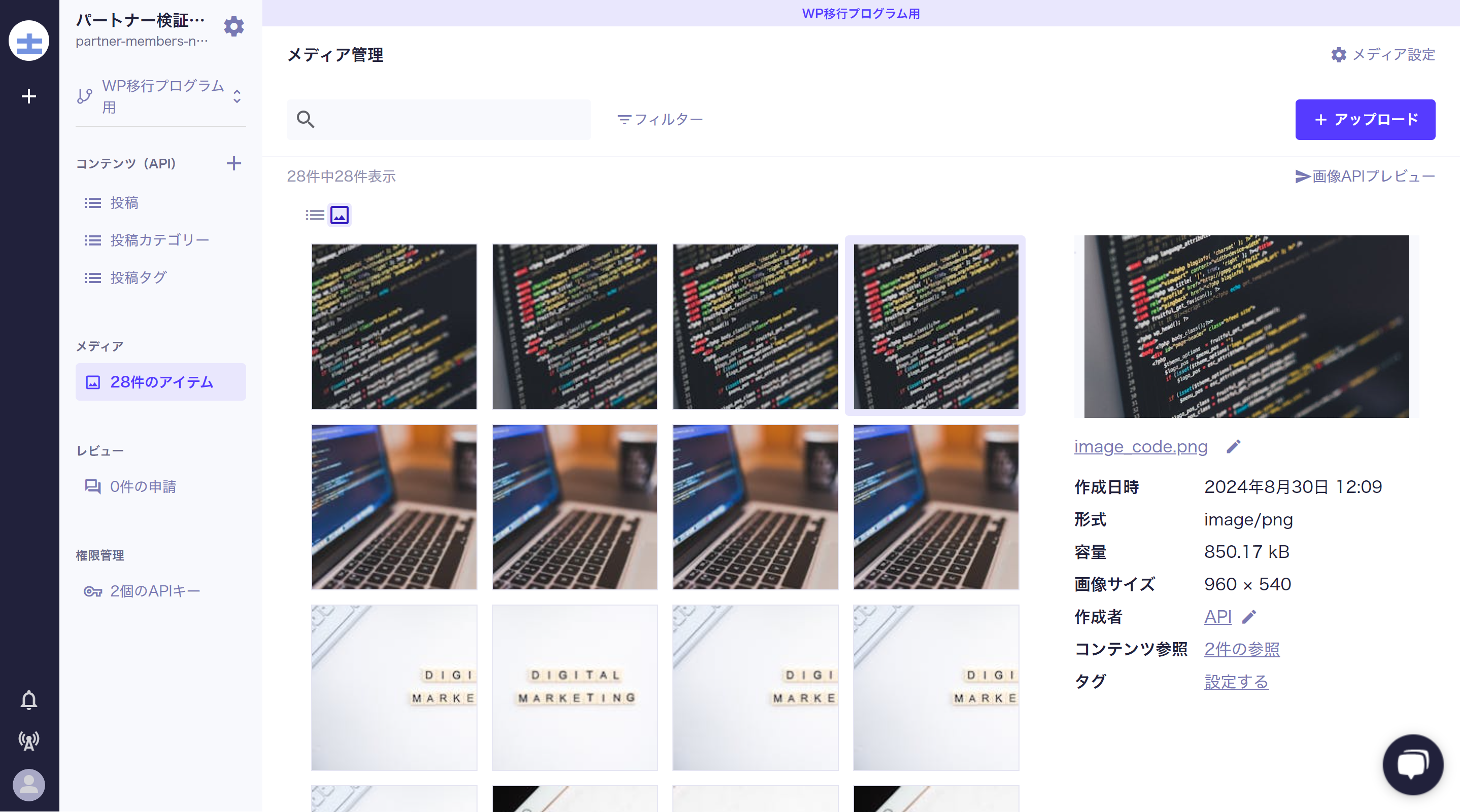
Task: Switch to list view layout
Action: coord(315,216)
